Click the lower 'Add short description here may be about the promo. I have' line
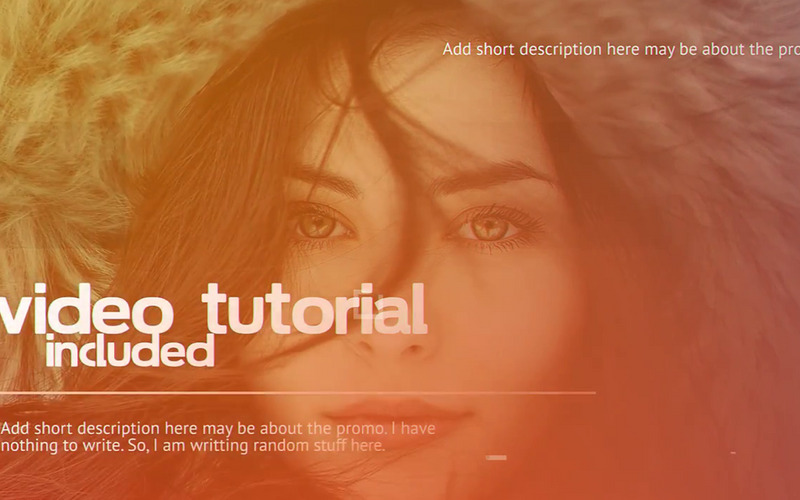This screenshot has width=800, height=500. [218, 429]
